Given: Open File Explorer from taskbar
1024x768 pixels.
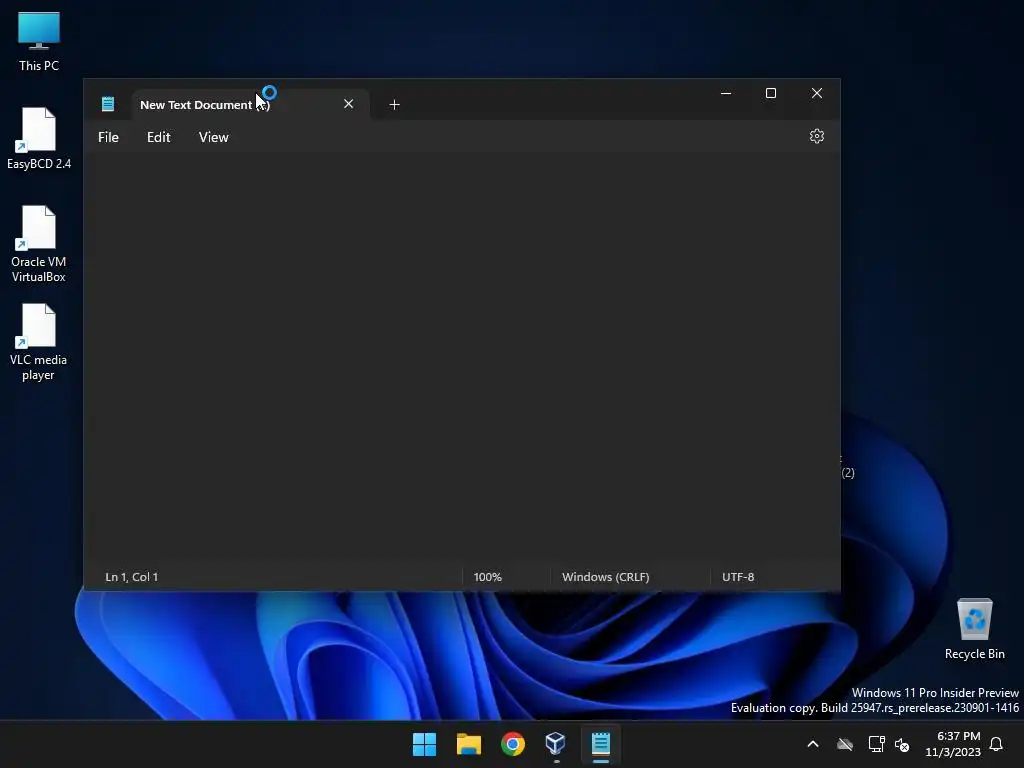Looking at the screenshot, I should (x=468, y=744).
